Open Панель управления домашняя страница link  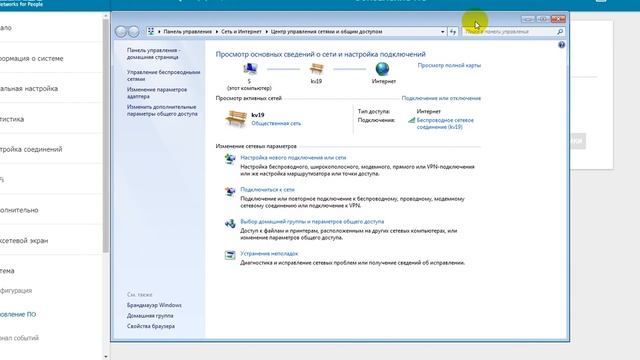click(153, 53)
